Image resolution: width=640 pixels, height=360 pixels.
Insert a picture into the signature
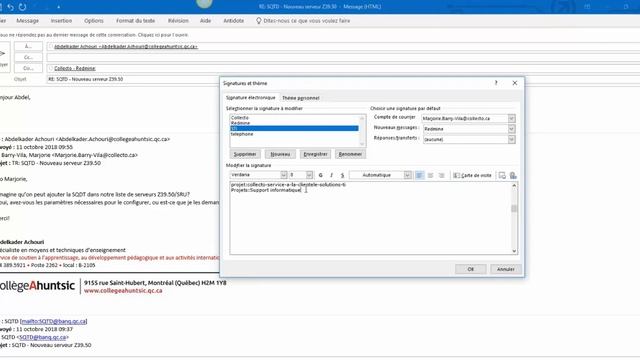coord(502,175)
